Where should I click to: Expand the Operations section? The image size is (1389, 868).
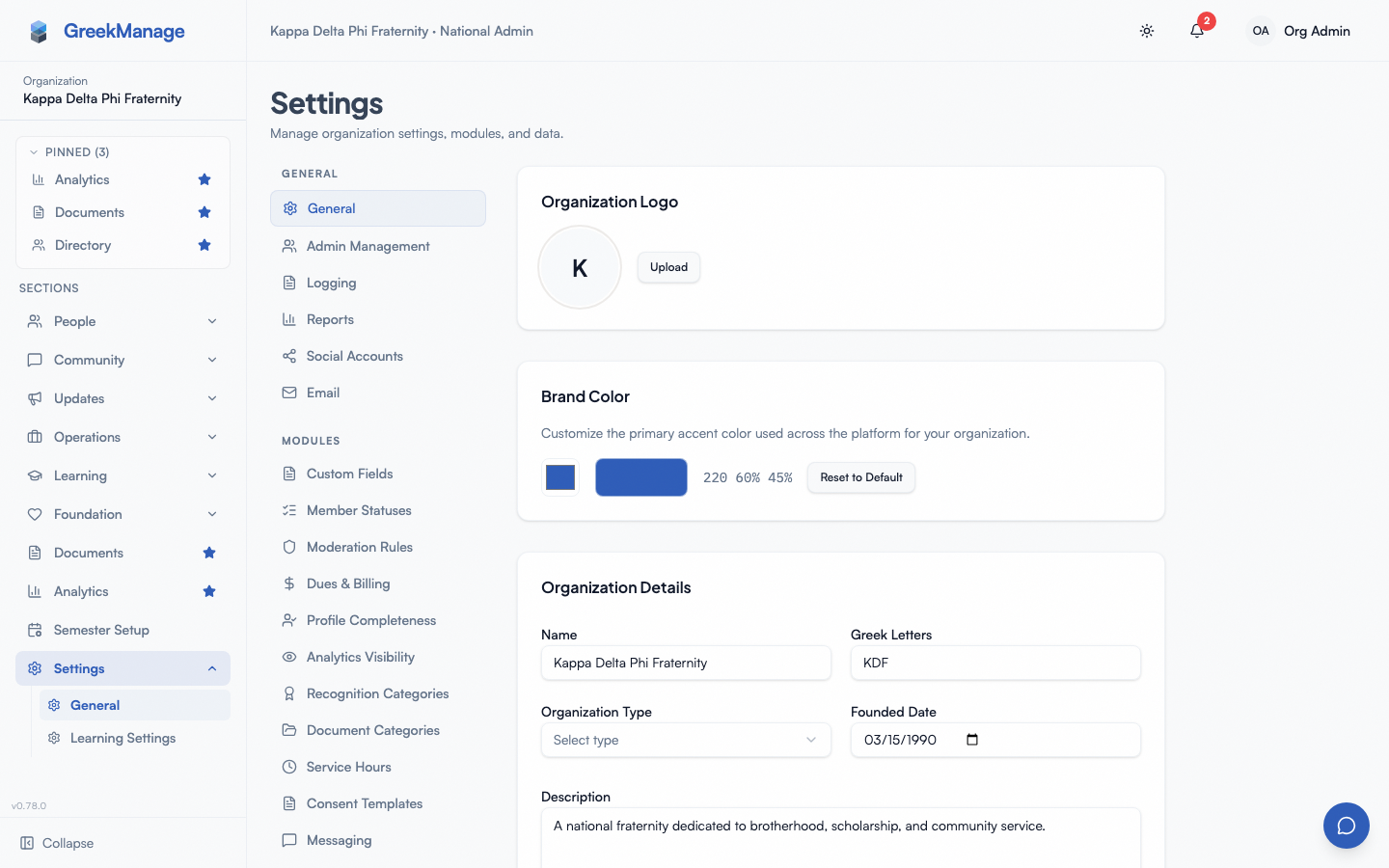(x=123, y=437)
